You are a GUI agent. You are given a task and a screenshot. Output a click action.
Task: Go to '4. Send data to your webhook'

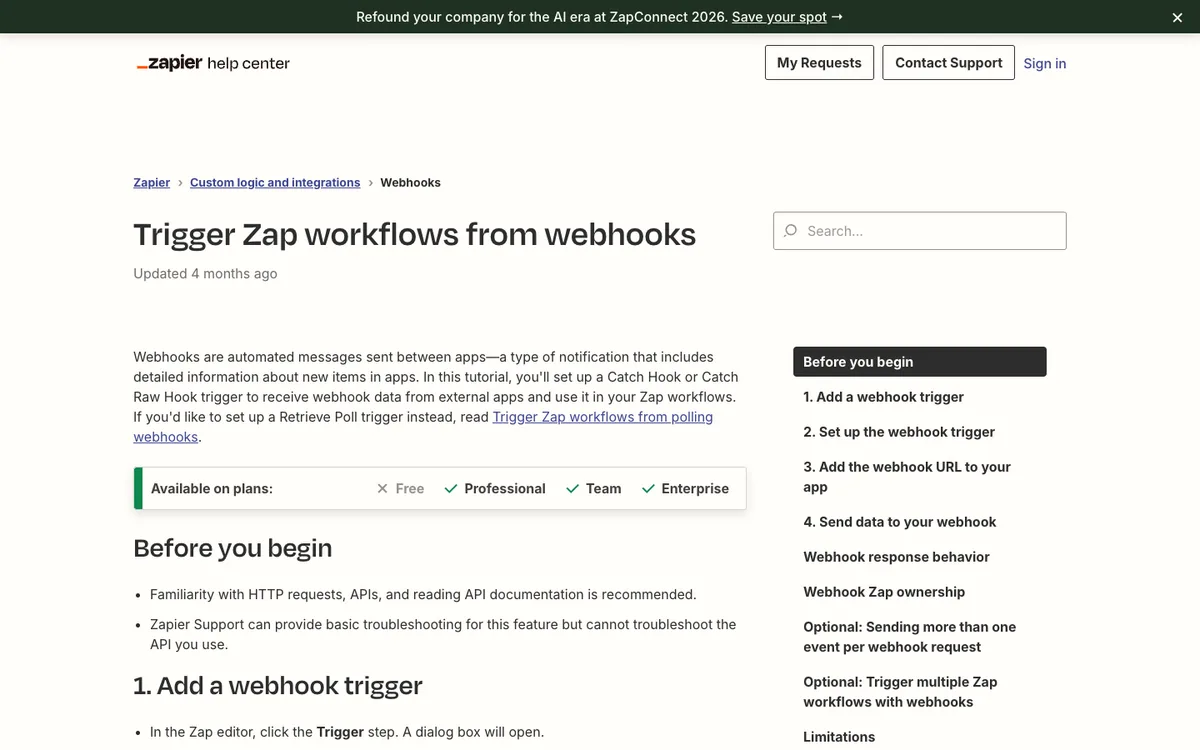[x=900, y=522]
